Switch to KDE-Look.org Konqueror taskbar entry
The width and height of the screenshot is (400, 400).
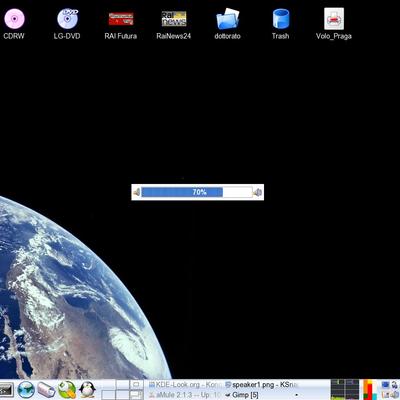[185, 385]
